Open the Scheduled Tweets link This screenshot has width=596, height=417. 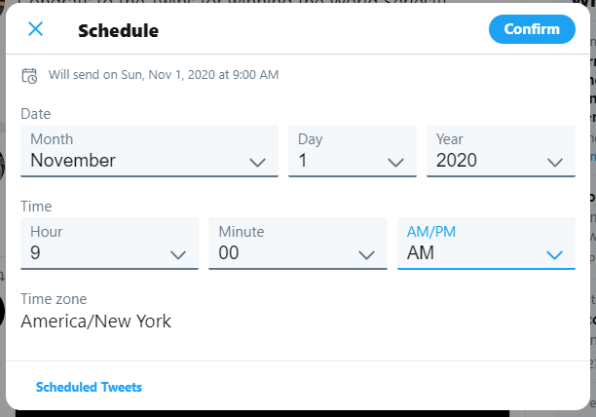[89, 387]
